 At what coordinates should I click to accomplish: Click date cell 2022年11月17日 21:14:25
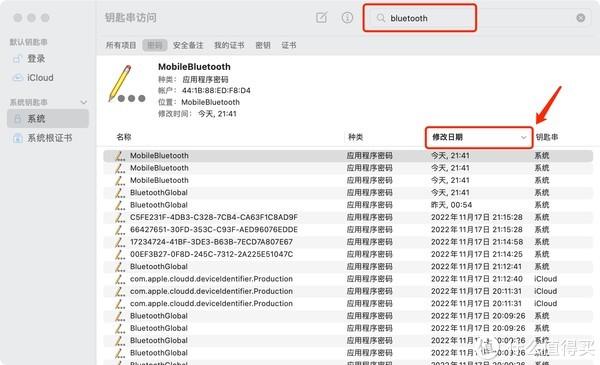[476, 254]
